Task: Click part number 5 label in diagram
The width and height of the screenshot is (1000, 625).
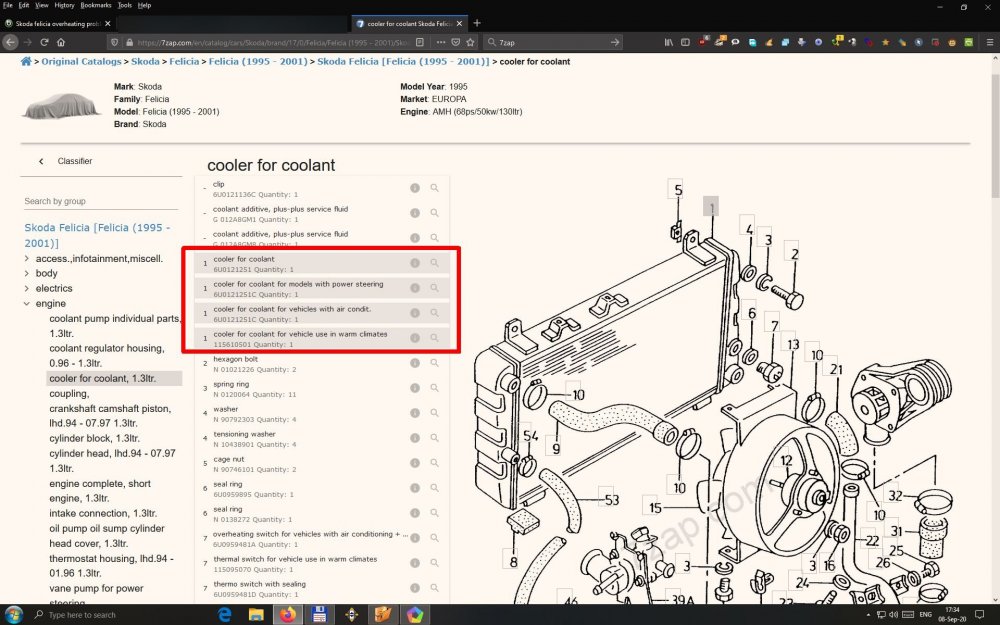Action: coord(678,189)
